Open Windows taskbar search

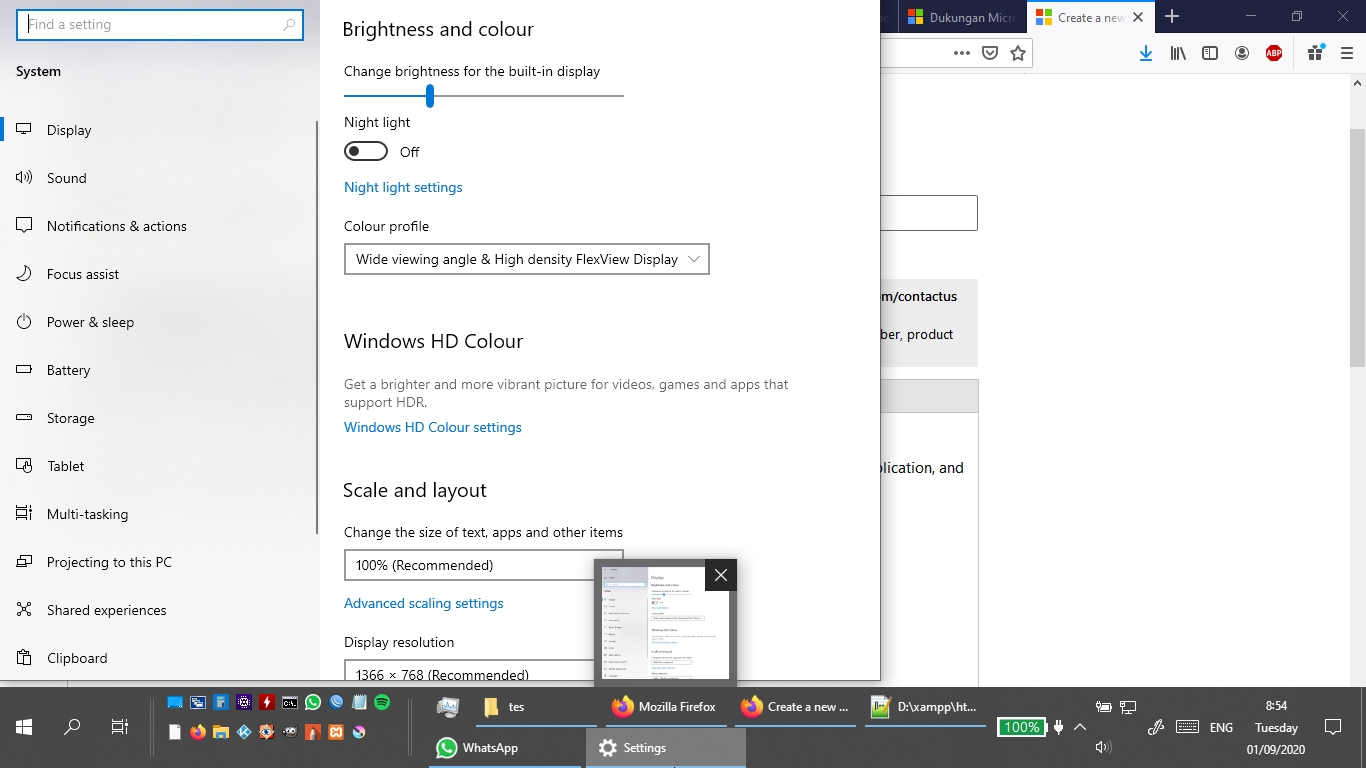[x=71, y=727]
